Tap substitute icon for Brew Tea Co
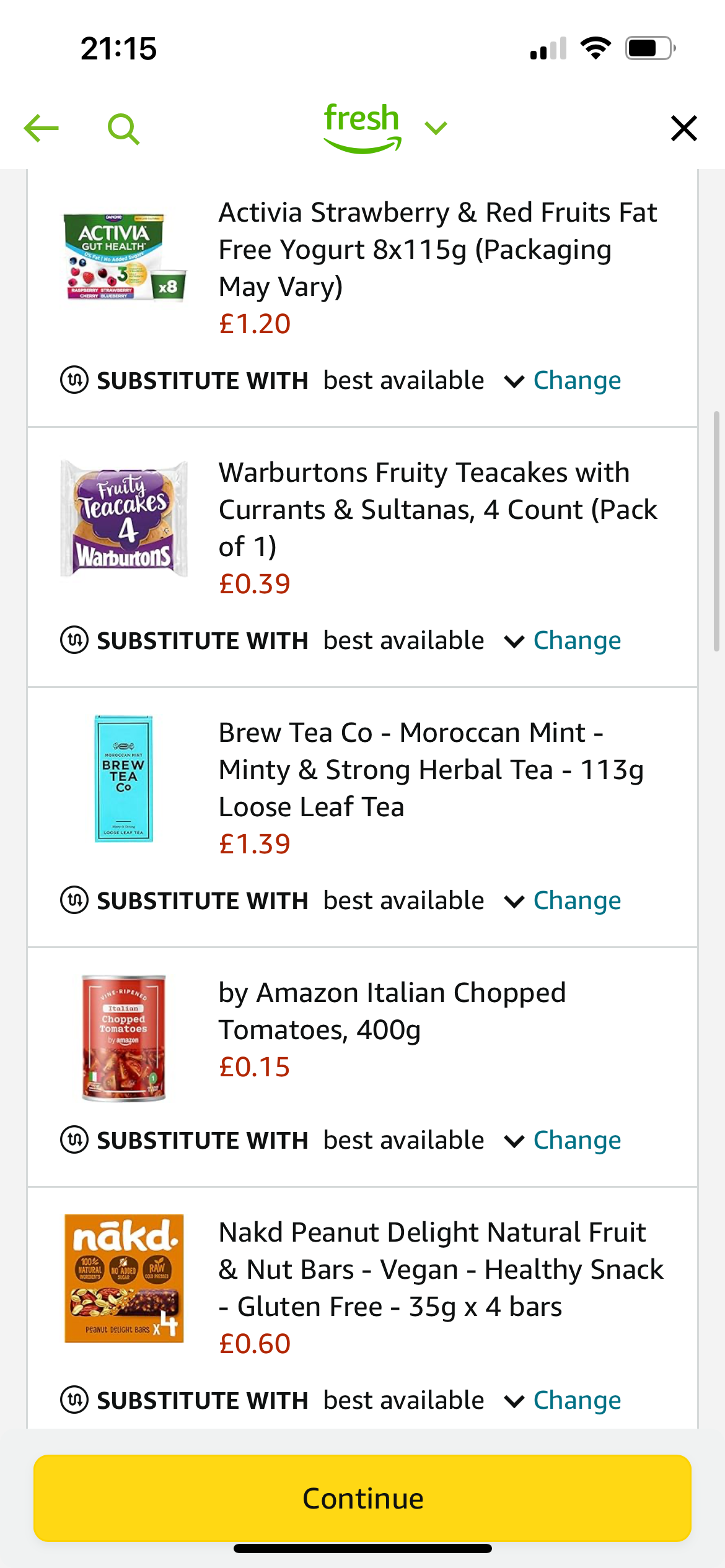The image size is (725, 1568). [74, 900]
